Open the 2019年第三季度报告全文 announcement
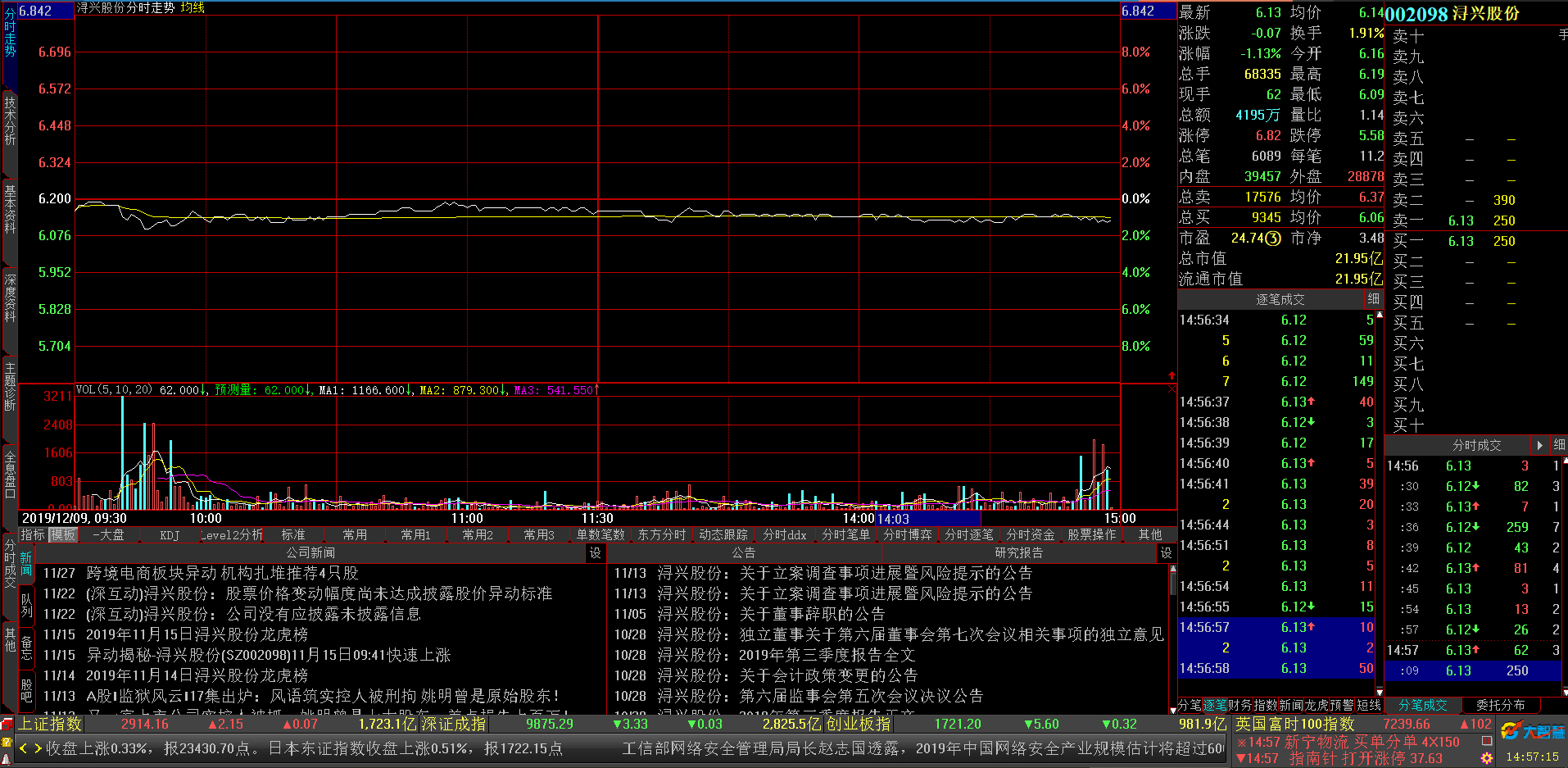The width and height of the screenshot is (1568, 768). click(x=827, y=655)
